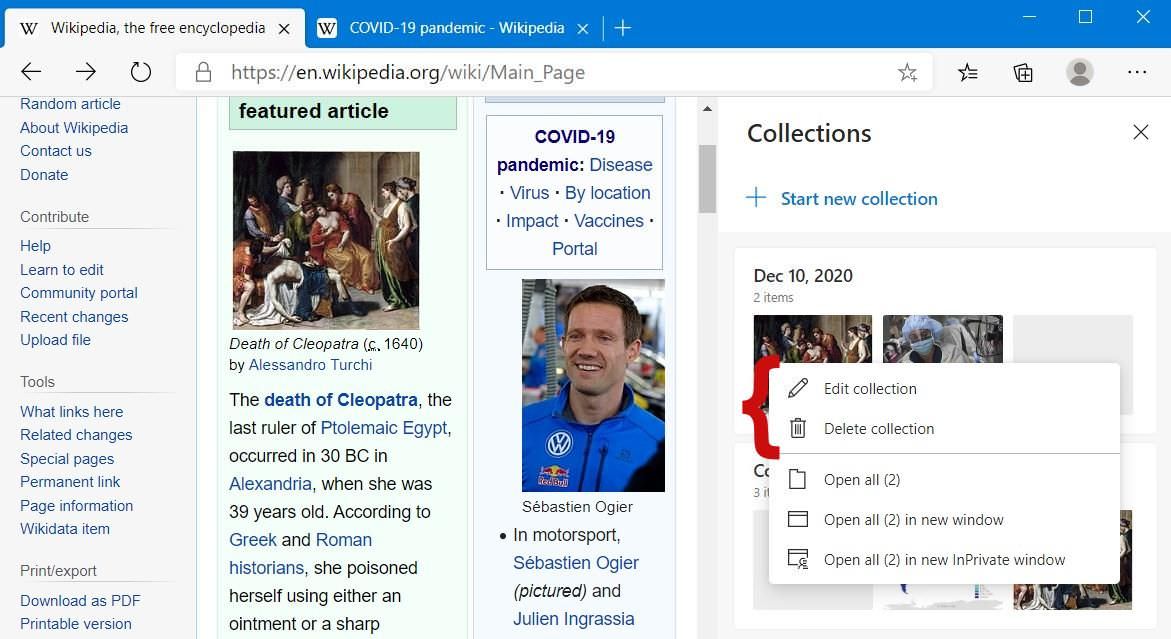Open the By location link
The image size is (1171, 639).
tap(607, 193)
